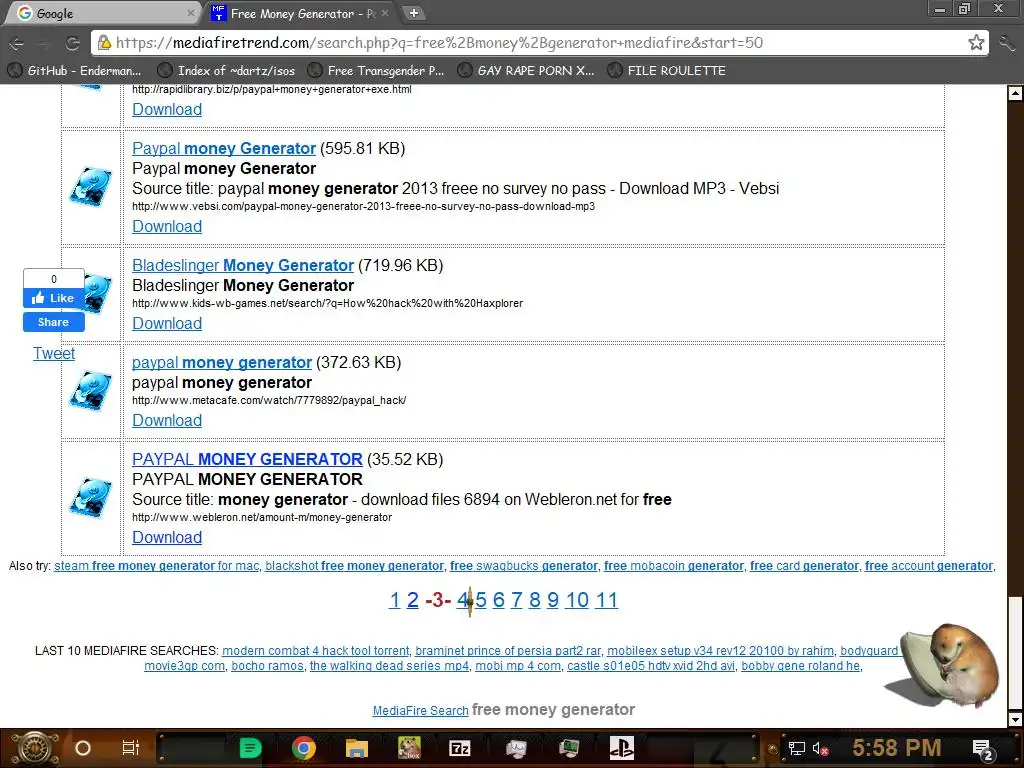Open the green chat app in taskbar
The image size is (1024, 768).
point(250,748)
